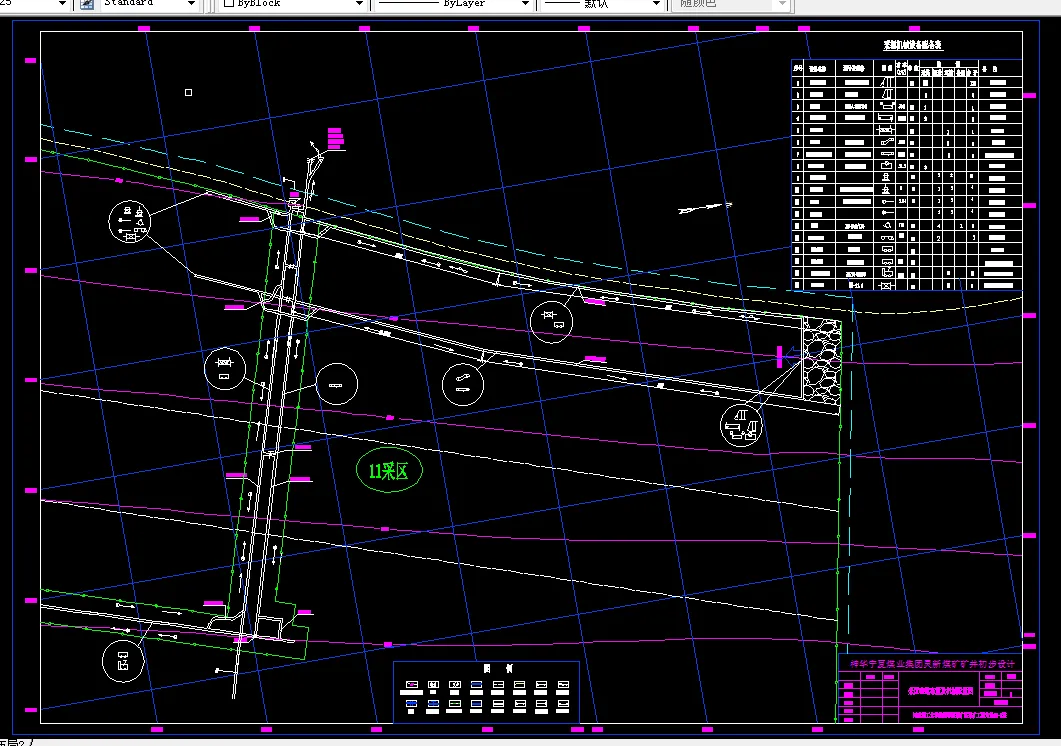Select the 图例 legend heading text

coord(498,668)
